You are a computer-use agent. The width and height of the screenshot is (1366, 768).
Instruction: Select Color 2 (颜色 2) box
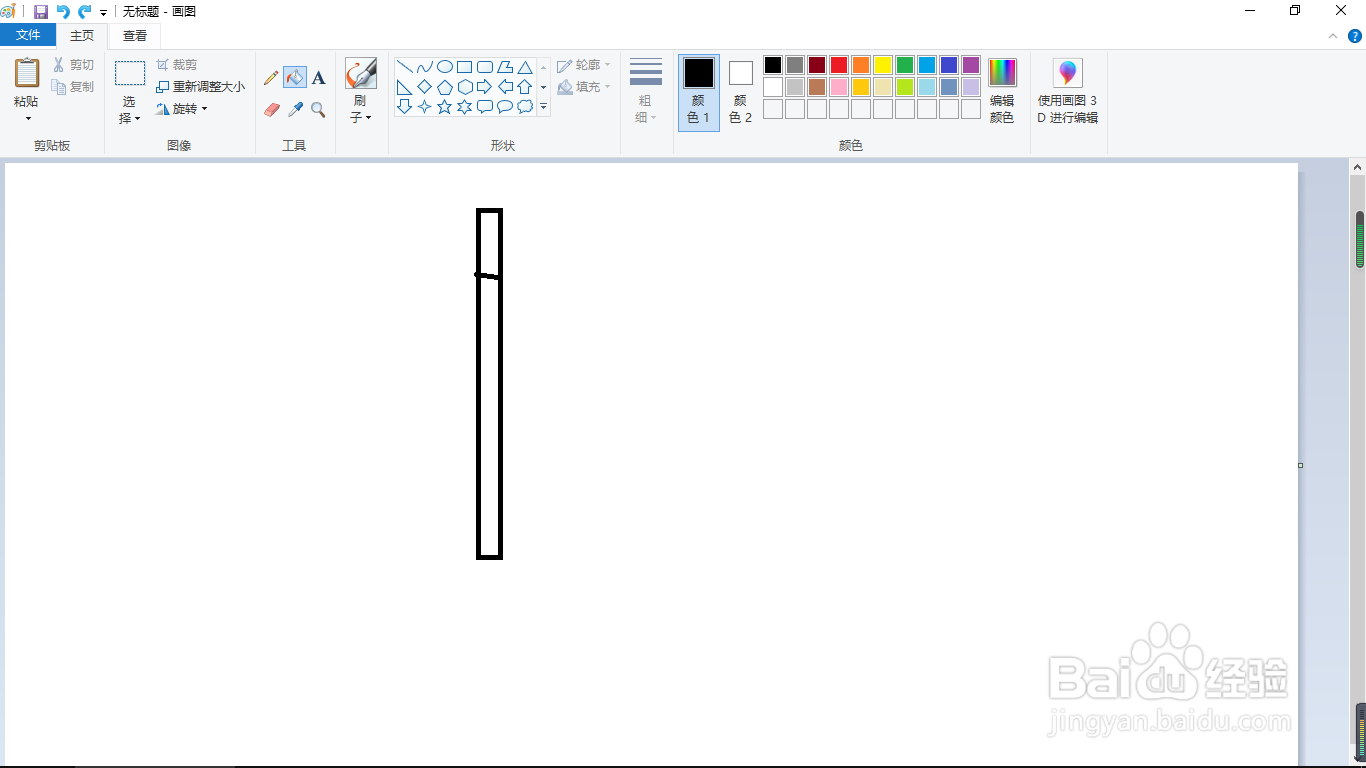click(x=741, y=92)
